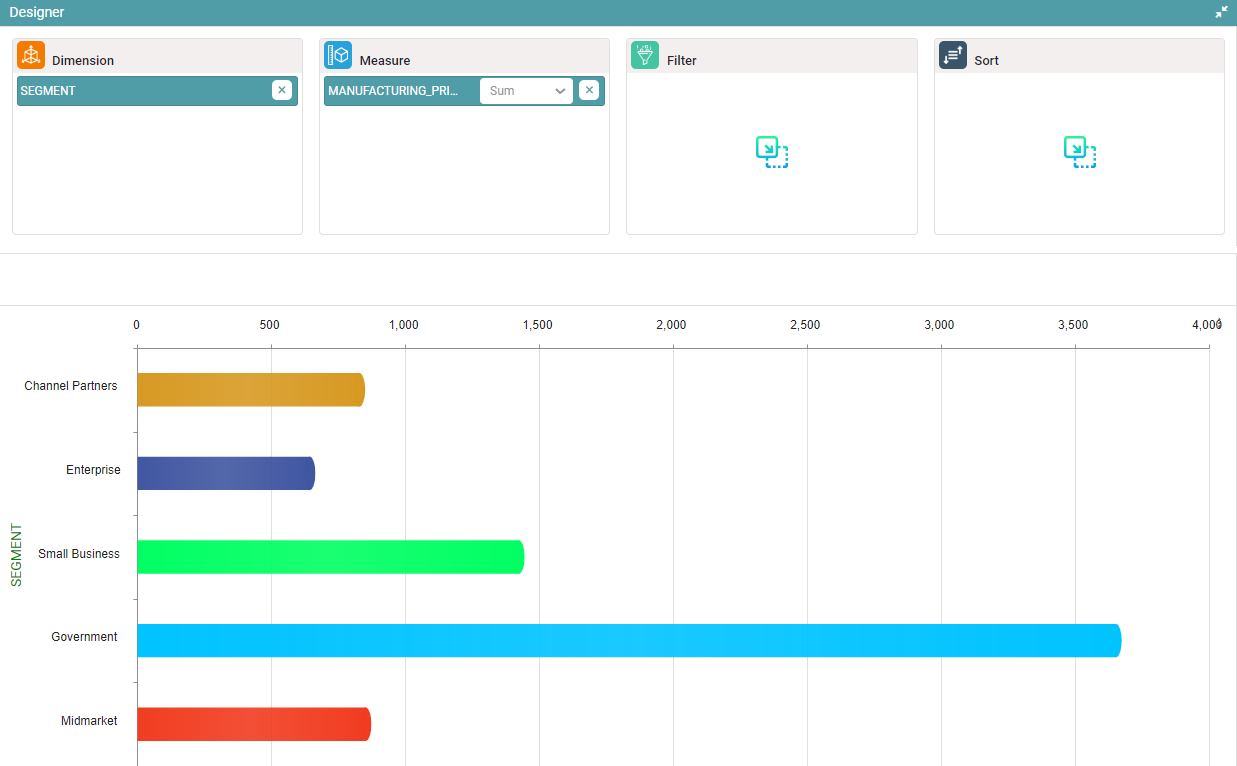
Task: Click the Channel Partners orange bar
Action: point(250,390)
